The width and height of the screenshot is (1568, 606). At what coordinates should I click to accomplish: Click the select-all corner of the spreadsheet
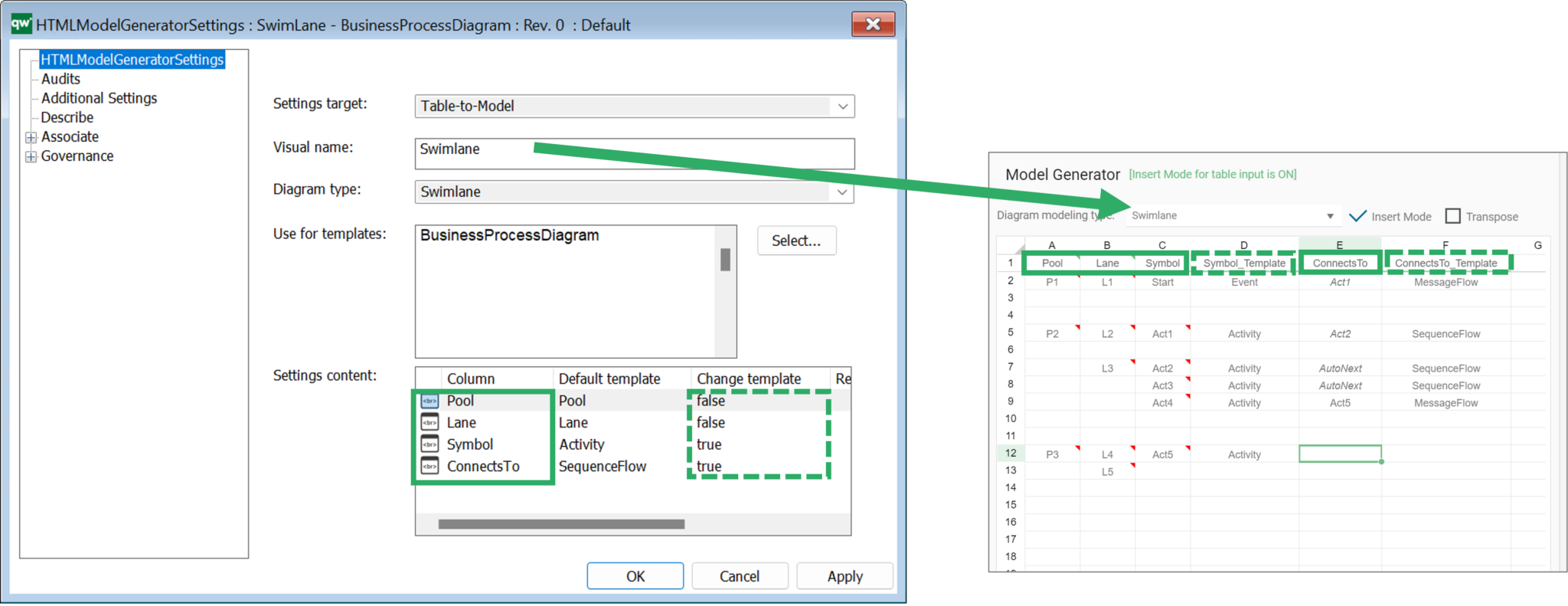(x=1011, y=245)
